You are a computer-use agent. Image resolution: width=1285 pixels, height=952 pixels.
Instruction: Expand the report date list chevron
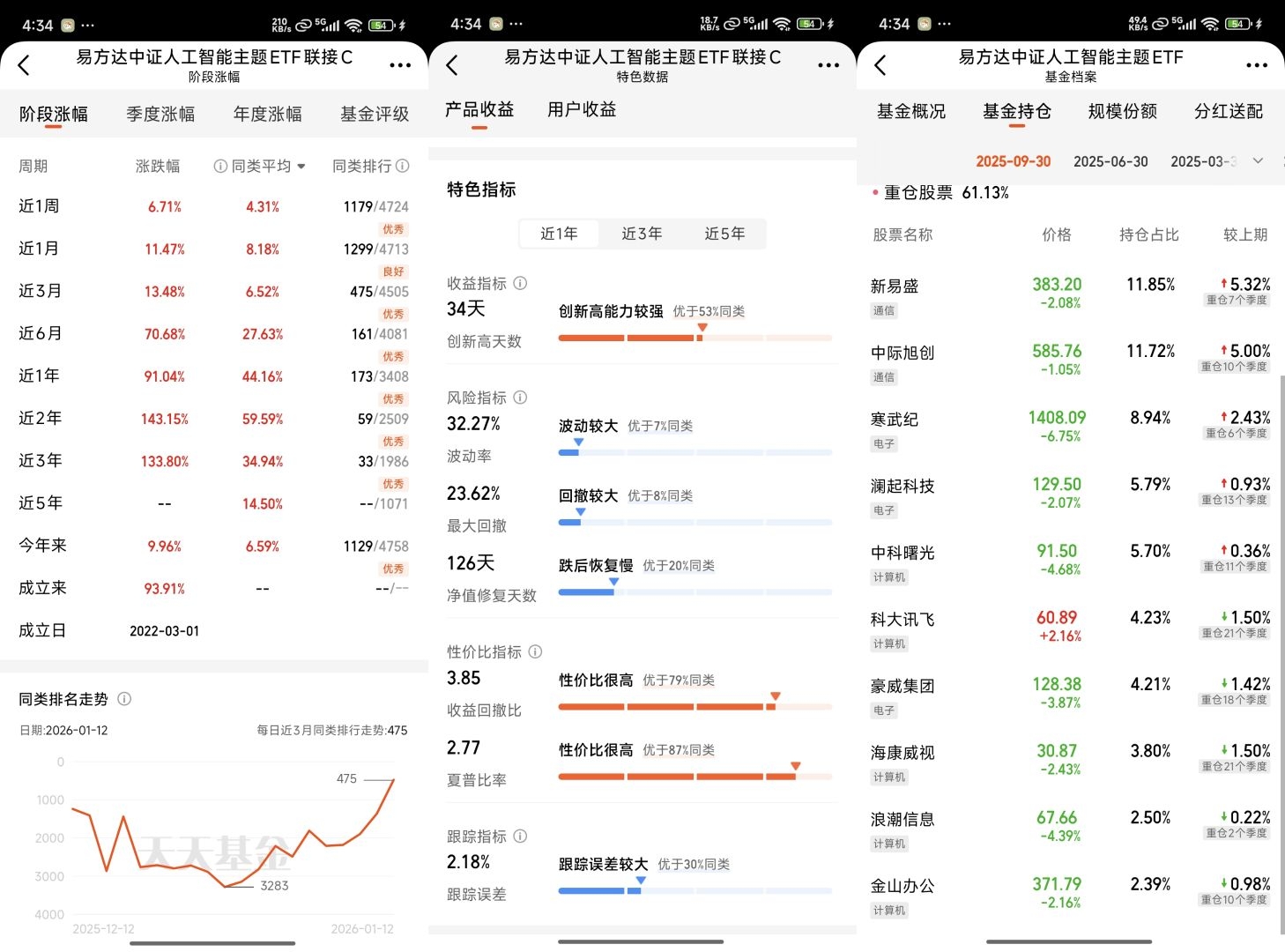[x=1258, y=160]
